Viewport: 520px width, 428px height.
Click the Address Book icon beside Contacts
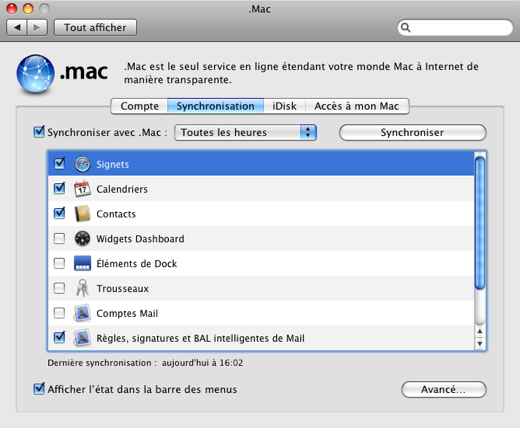click(x=82, y=214)
